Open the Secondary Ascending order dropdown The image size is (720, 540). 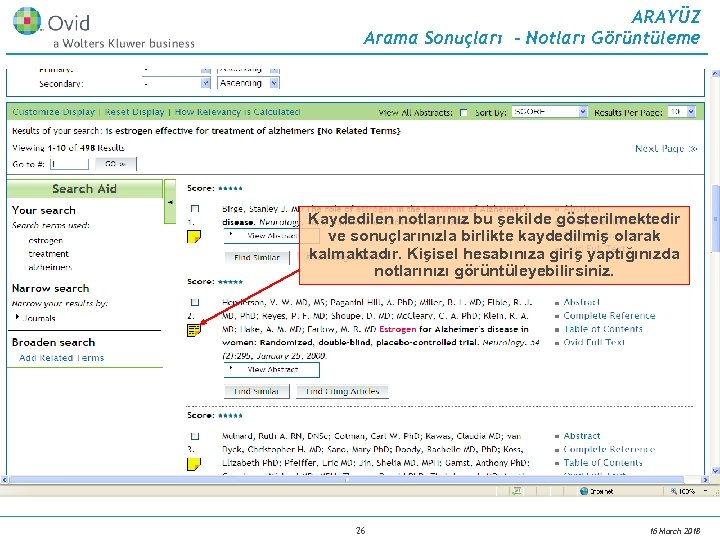248,83
